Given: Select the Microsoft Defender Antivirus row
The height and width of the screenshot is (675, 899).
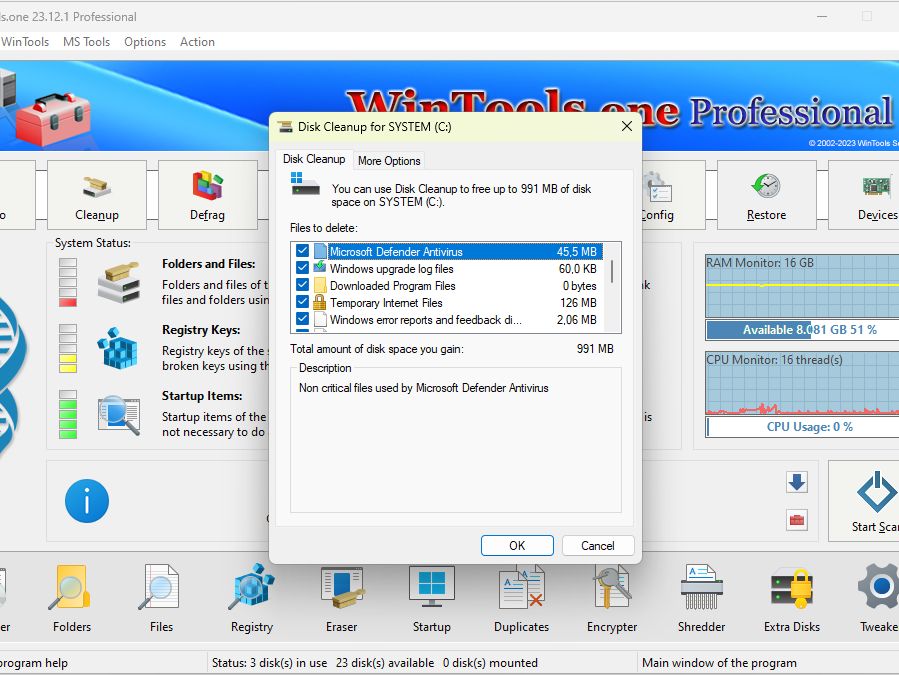Looking at the screenshot, I should point(447,251).
